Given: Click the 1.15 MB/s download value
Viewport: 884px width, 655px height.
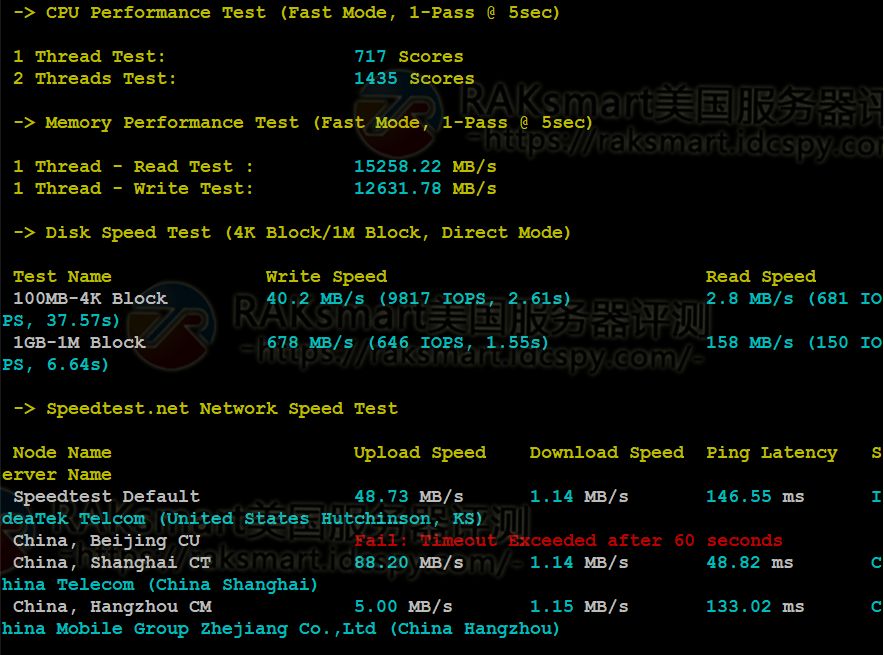Looking at the screenshot, I should (x=579, y=607).
